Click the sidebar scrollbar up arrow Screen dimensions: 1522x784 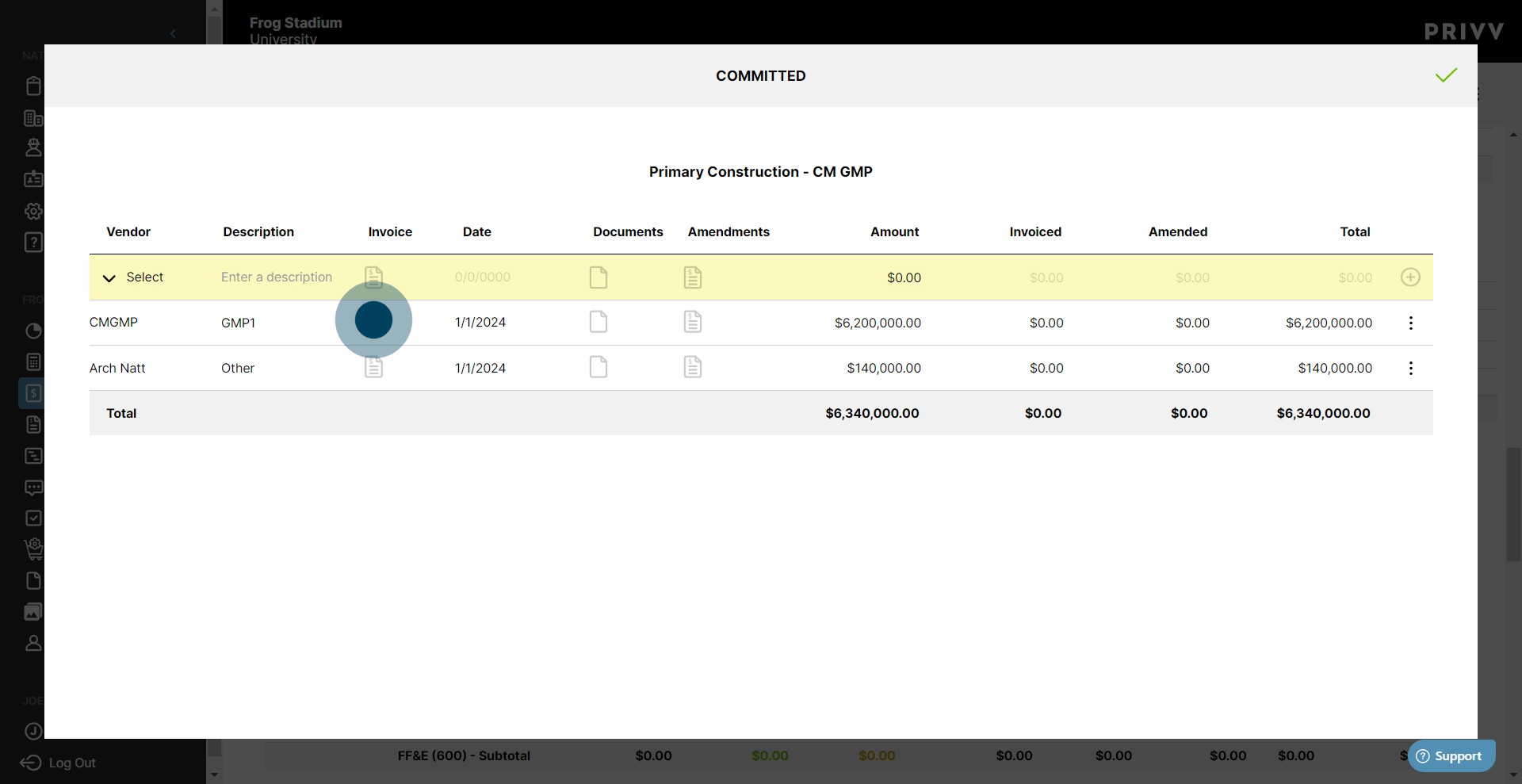(x=213, y=10)
